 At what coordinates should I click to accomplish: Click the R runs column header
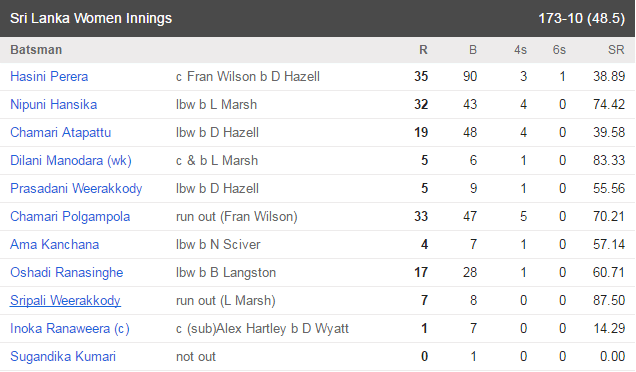[423, 49]
